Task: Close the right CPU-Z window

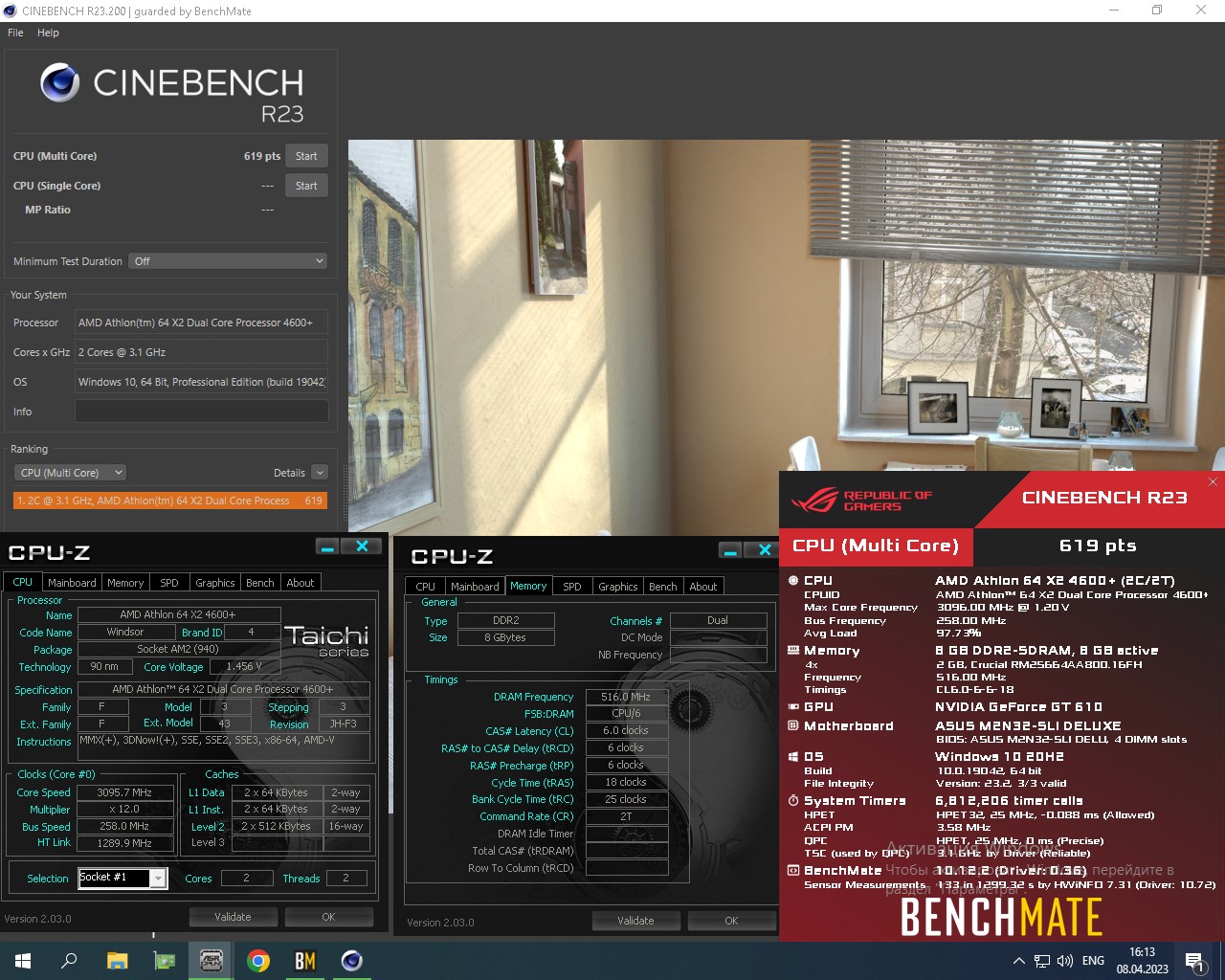Action: point(765,550)
